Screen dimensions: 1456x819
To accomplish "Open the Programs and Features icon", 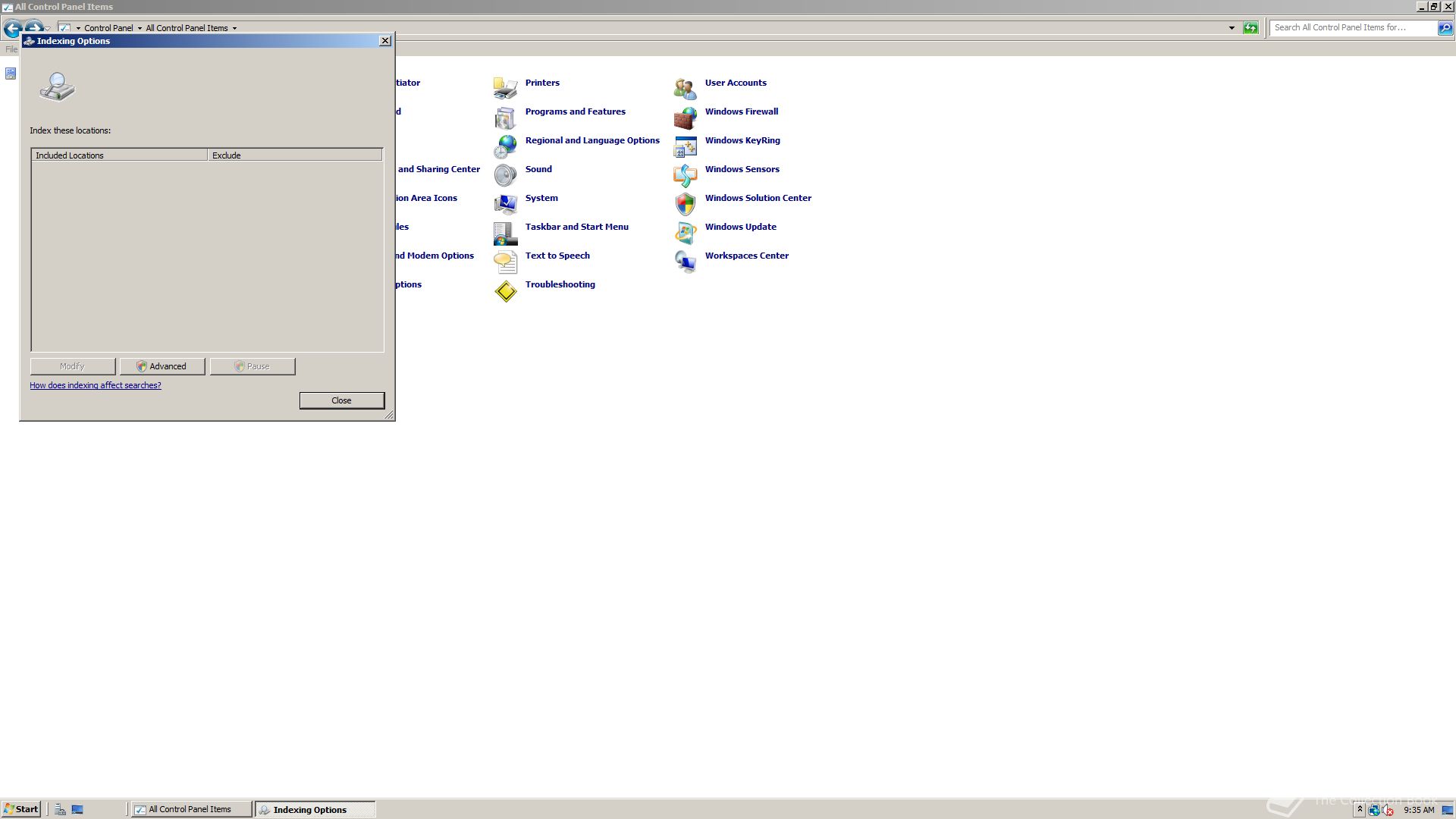I will (505, 117).
